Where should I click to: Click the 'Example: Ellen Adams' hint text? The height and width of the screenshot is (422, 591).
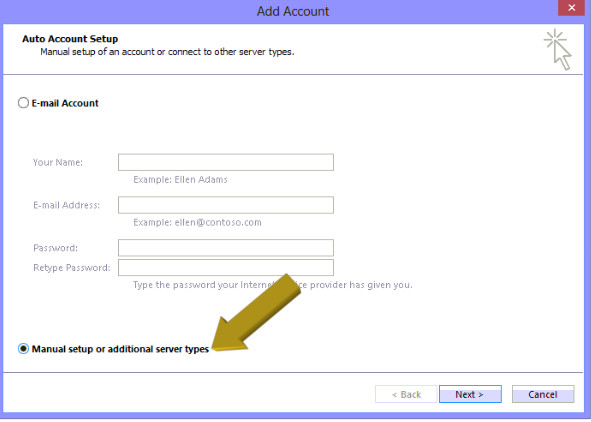coord(181,180)
